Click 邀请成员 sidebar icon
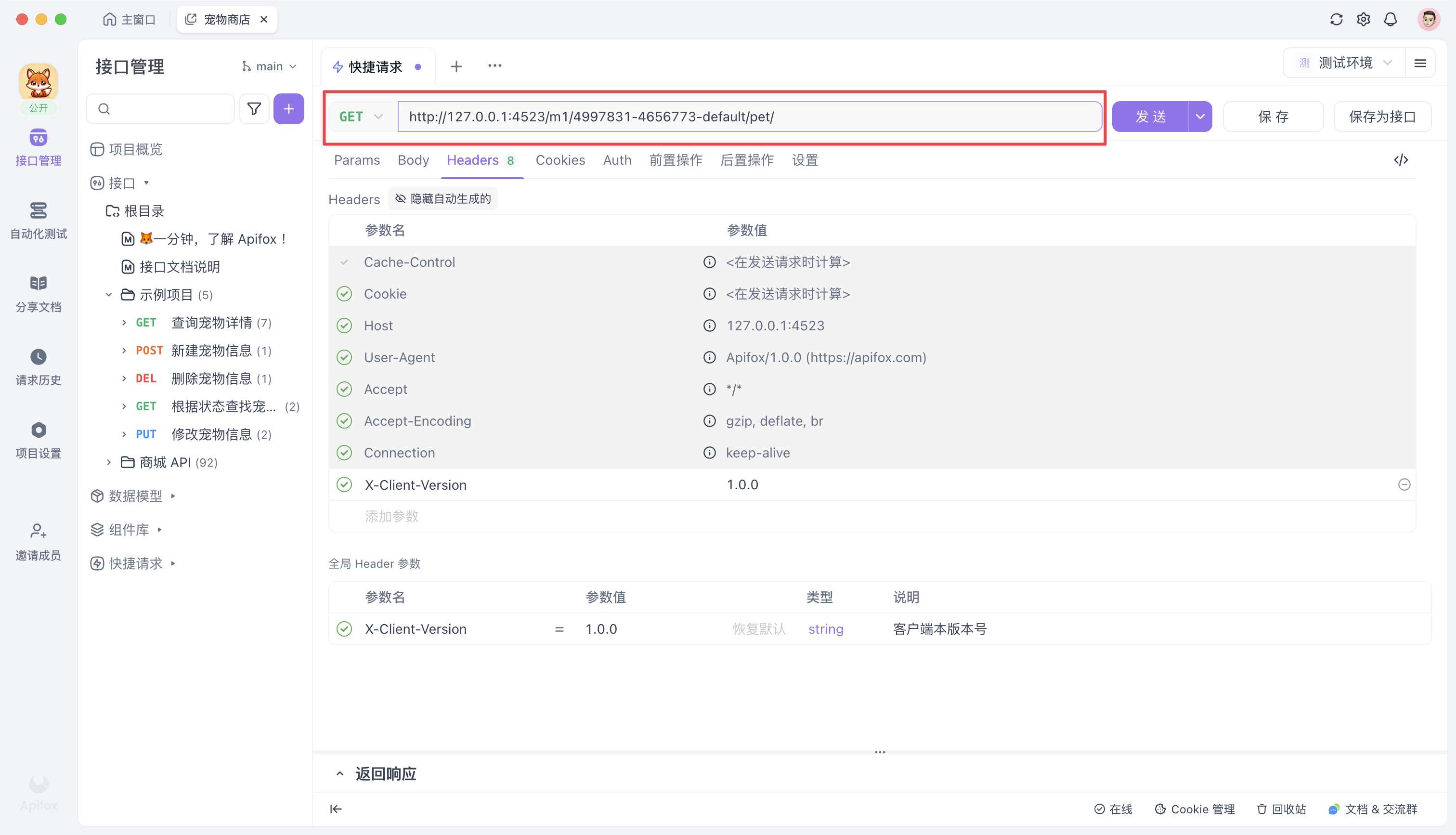 pos(38,540)
